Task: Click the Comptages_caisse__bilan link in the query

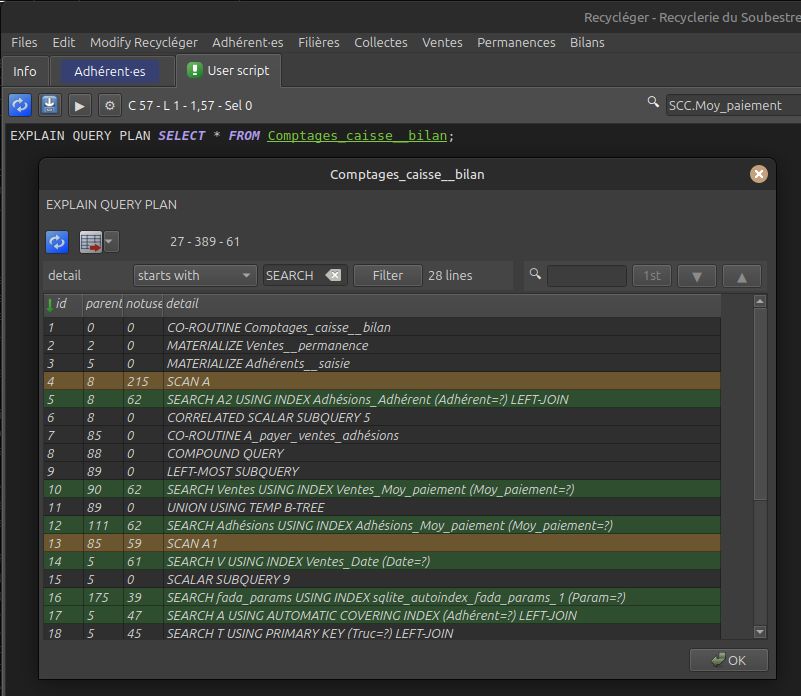Action: click(357, 136)
